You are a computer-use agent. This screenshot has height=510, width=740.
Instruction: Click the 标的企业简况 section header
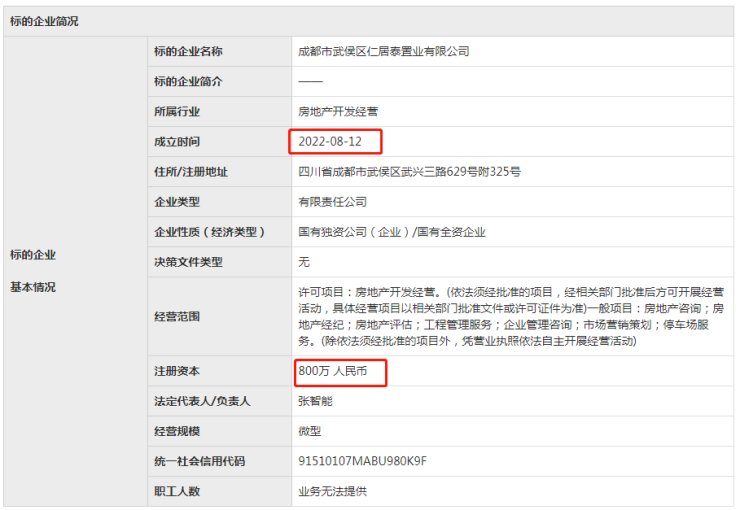click(x=44, y=21)
